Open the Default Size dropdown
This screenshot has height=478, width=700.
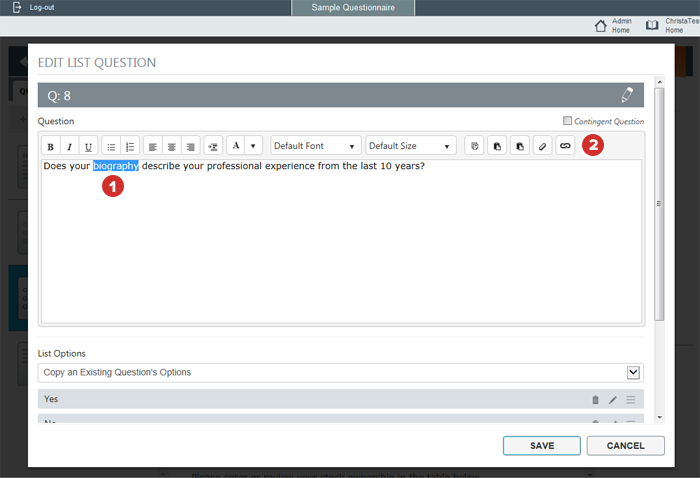tap(411, 146)
